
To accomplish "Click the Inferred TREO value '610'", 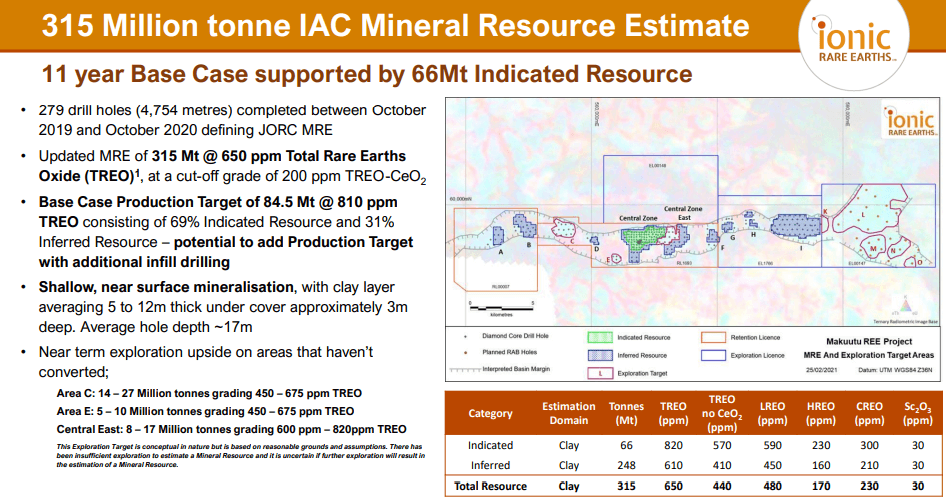I will click(673, 465).
